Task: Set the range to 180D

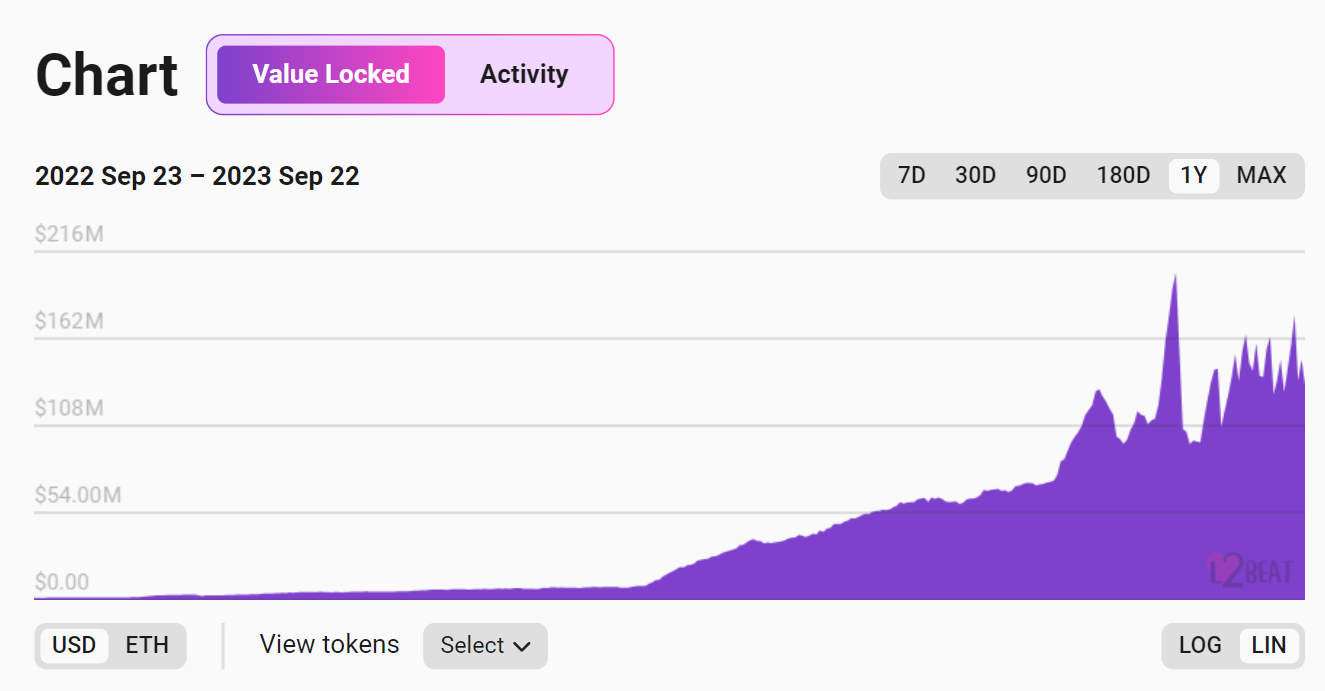Action: [1123, 176]
